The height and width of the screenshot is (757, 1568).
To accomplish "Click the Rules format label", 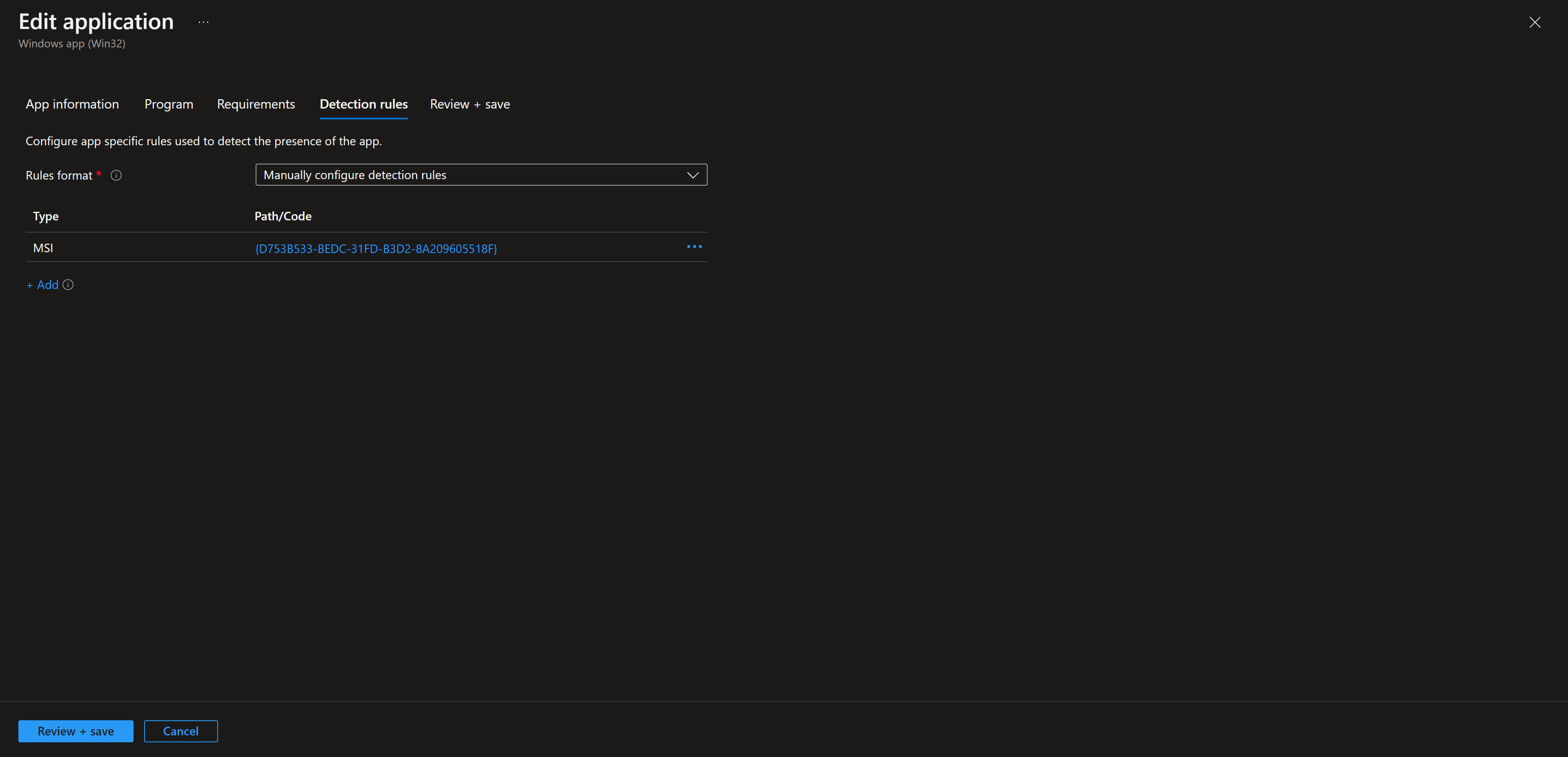I will [59, 175].
